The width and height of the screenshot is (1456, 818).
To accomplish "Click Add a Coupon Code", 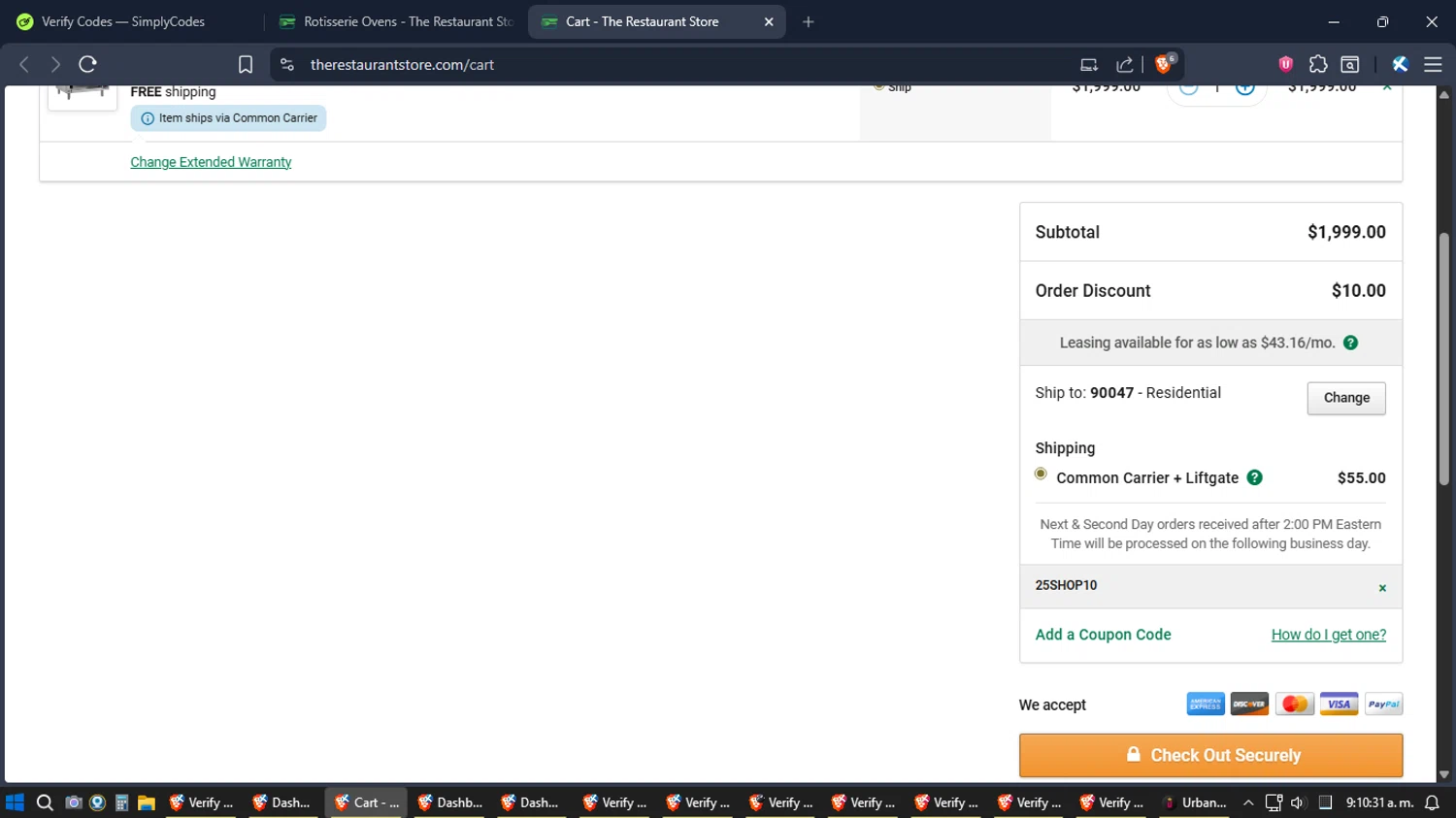I will (x=1103, y=635).
